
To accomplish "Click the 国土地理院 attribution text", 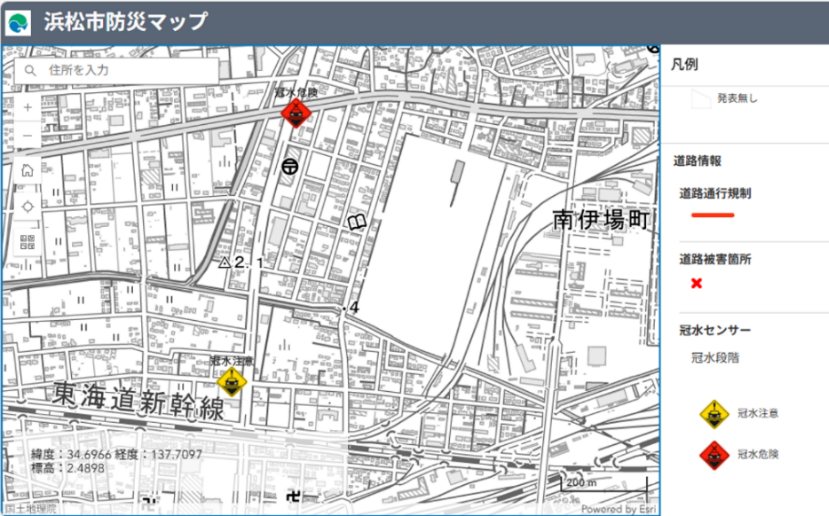I will pos(31,509).
